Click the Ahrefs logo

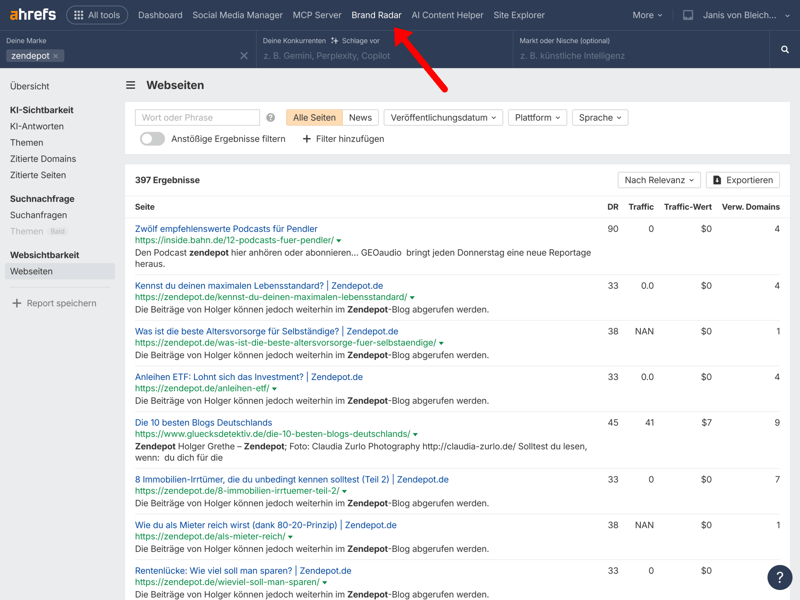(32, 15)
